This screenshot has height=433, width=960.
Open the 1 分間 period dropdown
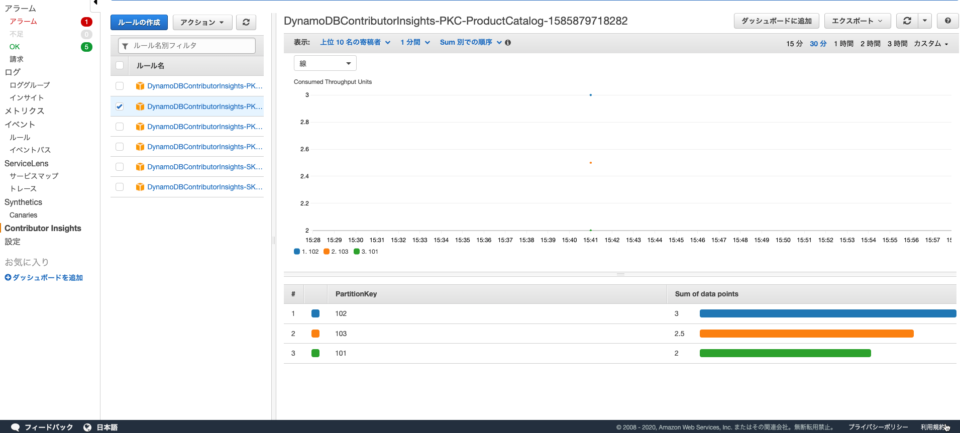(415, 43)
